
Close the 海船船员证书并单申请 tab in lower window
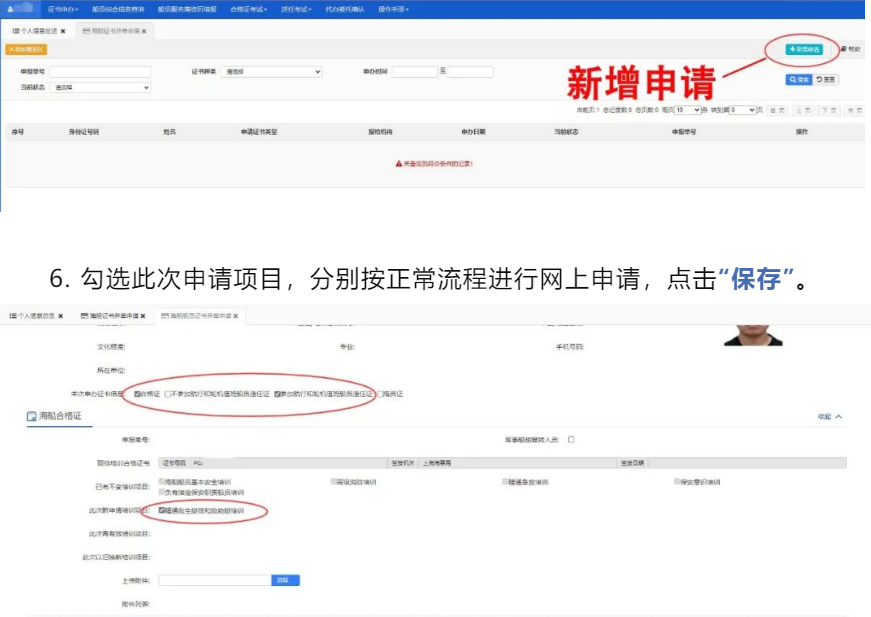click(236, 316)
